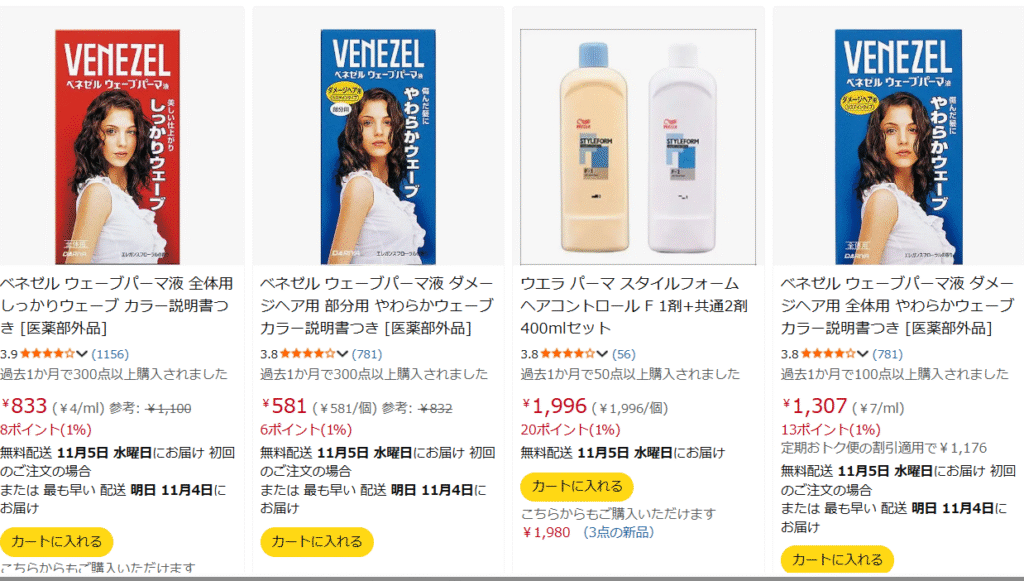Expand the fourth product's 3.8 rating chevron
This screenshot has width=1024, height=581.
click(863, 354)
